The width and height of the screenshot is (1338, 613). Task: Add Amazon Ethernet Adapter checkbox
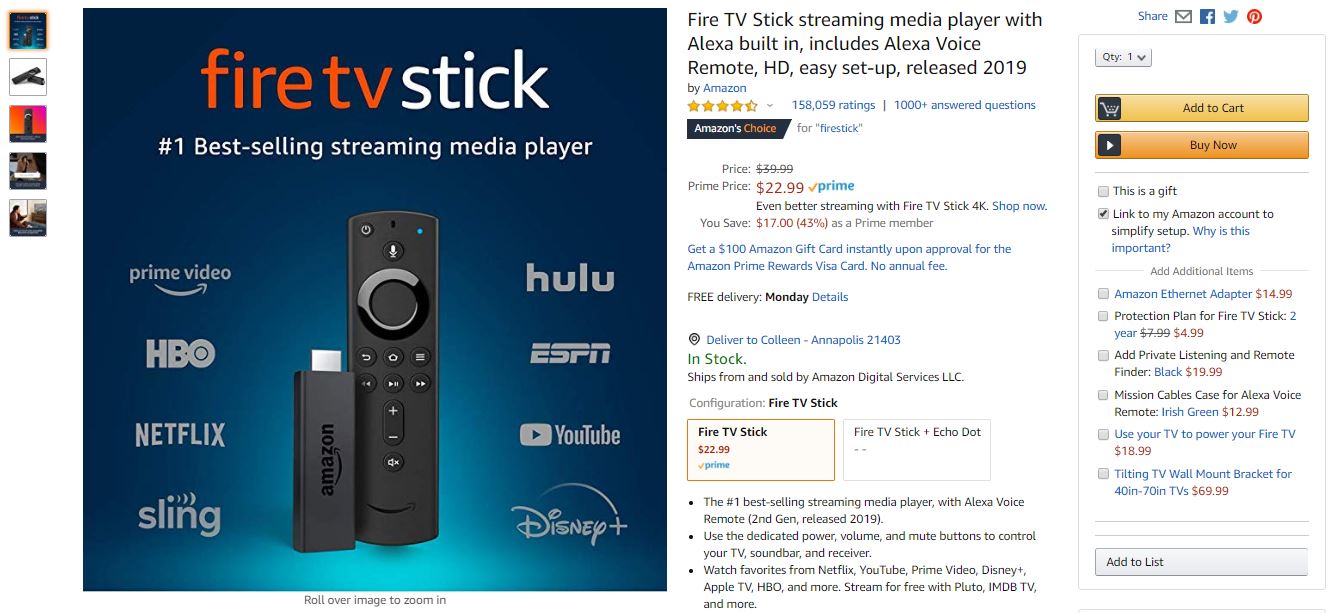coord(1103,294)
